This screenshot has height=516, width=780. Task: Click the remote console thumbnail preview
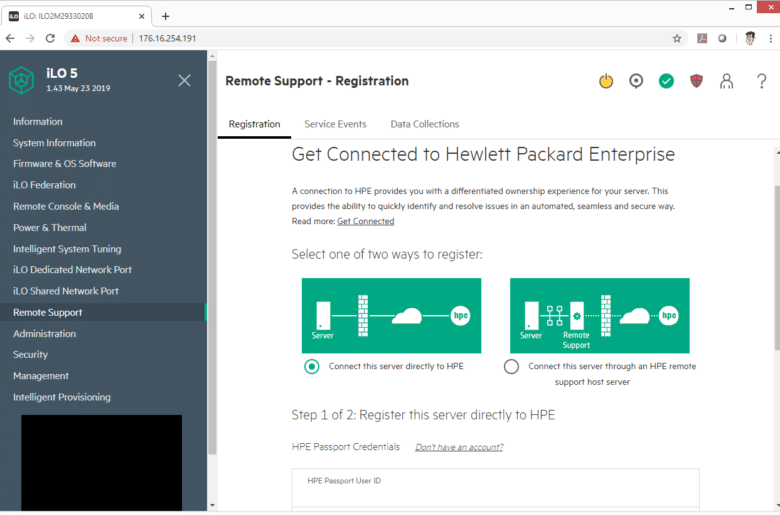coord(101,463)
